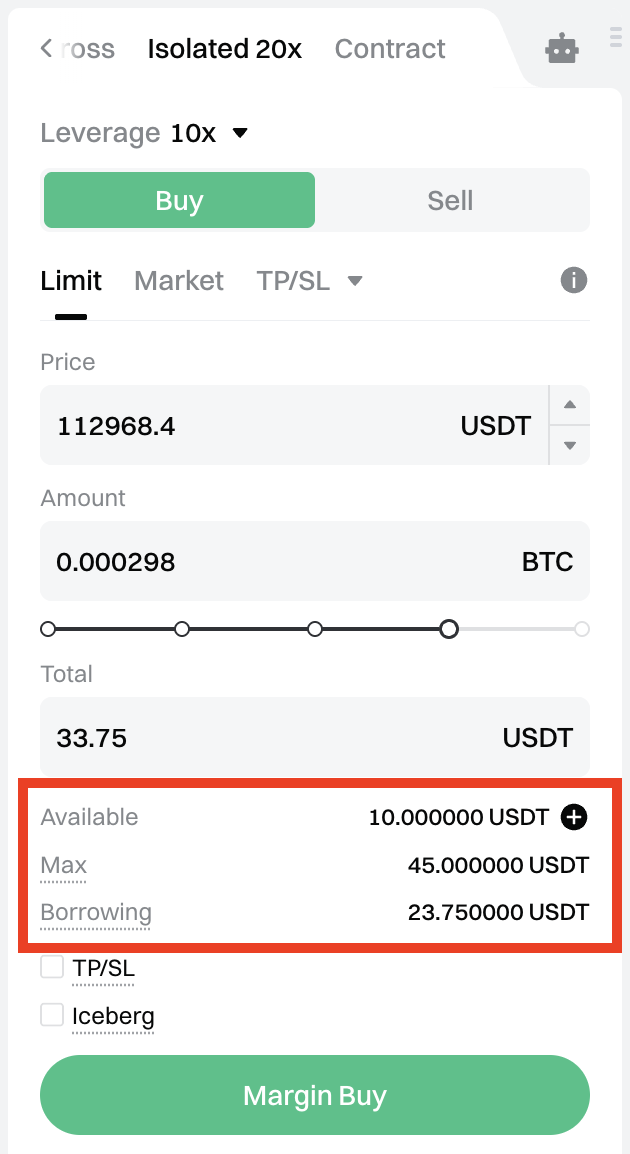Increase price with the up arrow
Viewport: 630px width, 1154px height.
tap(570, 405)
